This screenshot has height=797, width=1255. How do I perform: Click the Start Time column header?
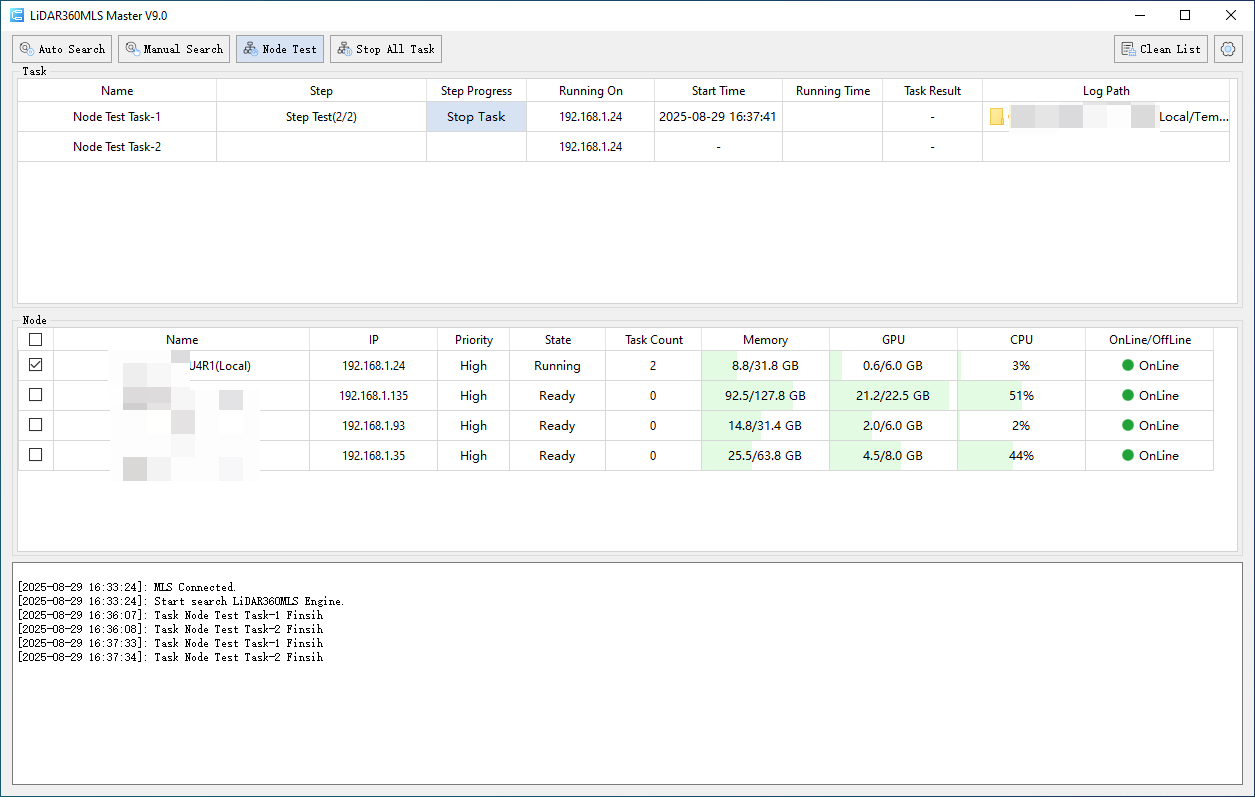(x=718, y=91)
